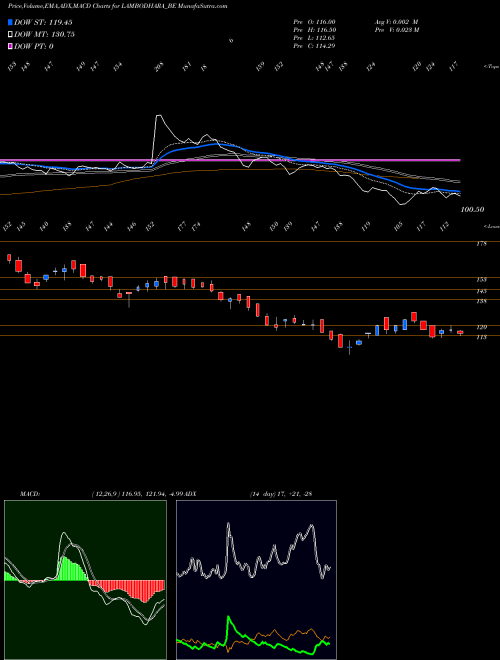The height and width of the screenshot is (660, 500).
Task: Select the DOW PT: 0 legend label
Action: pyautogui.click(x=34, y=46)
